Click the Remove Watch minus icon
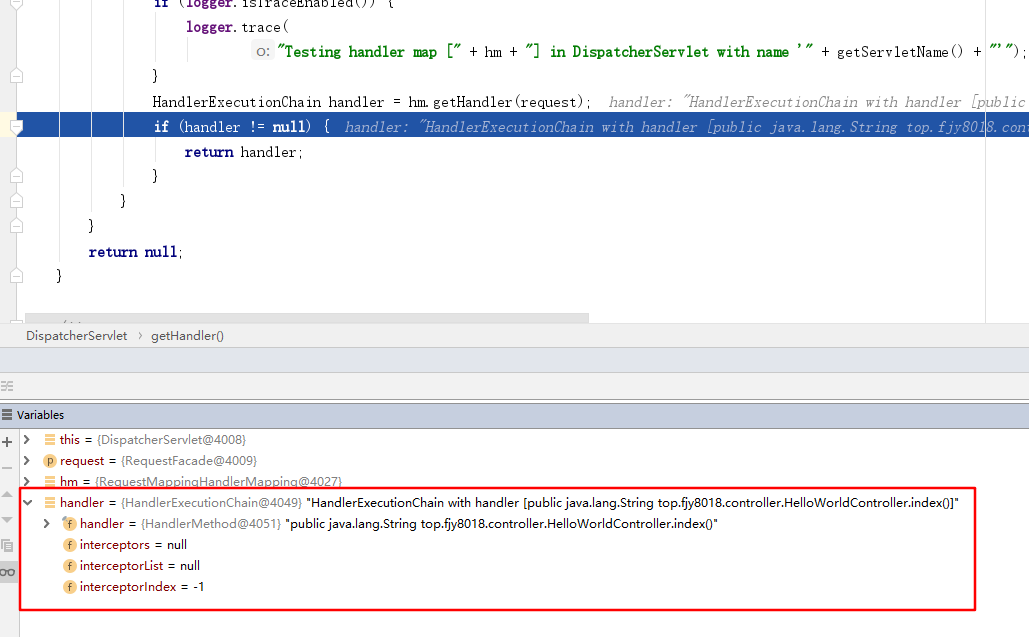 7,465
